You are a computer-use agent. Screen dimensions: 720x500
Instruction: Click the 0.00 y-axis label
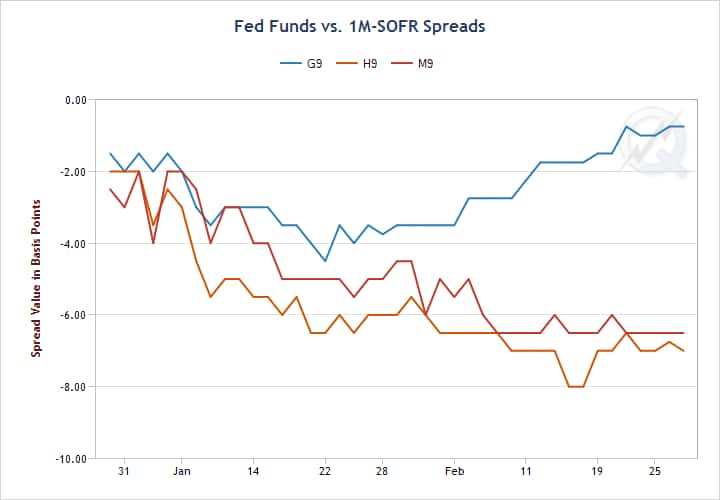click(76, 100)
